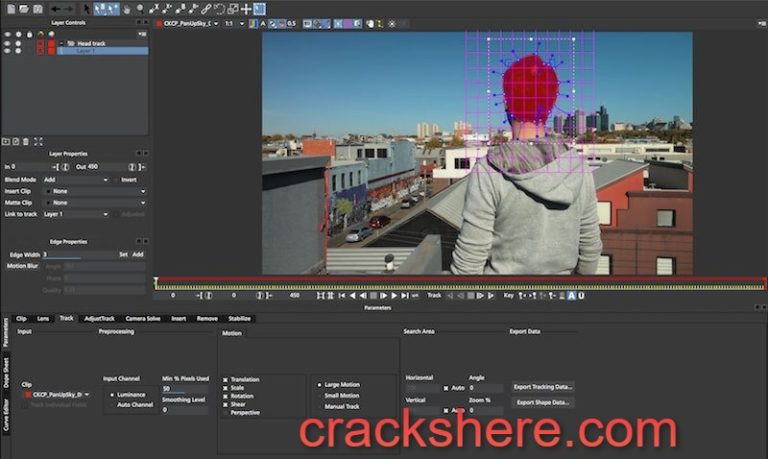This screenshot has height=459, width=768.
Task: Choose the Pan hand tool
Action: (x=125, y=8)
